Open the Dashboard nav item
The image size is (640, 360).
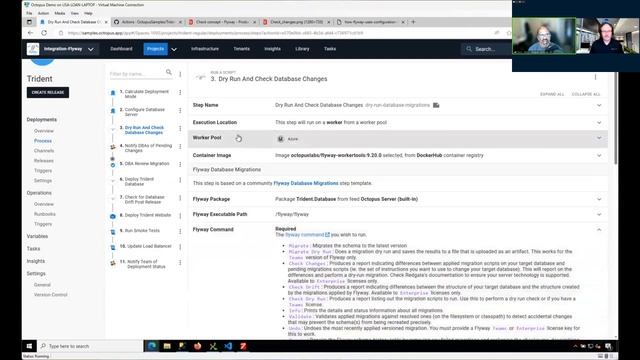pyautogui.click(x=121, y=49)
